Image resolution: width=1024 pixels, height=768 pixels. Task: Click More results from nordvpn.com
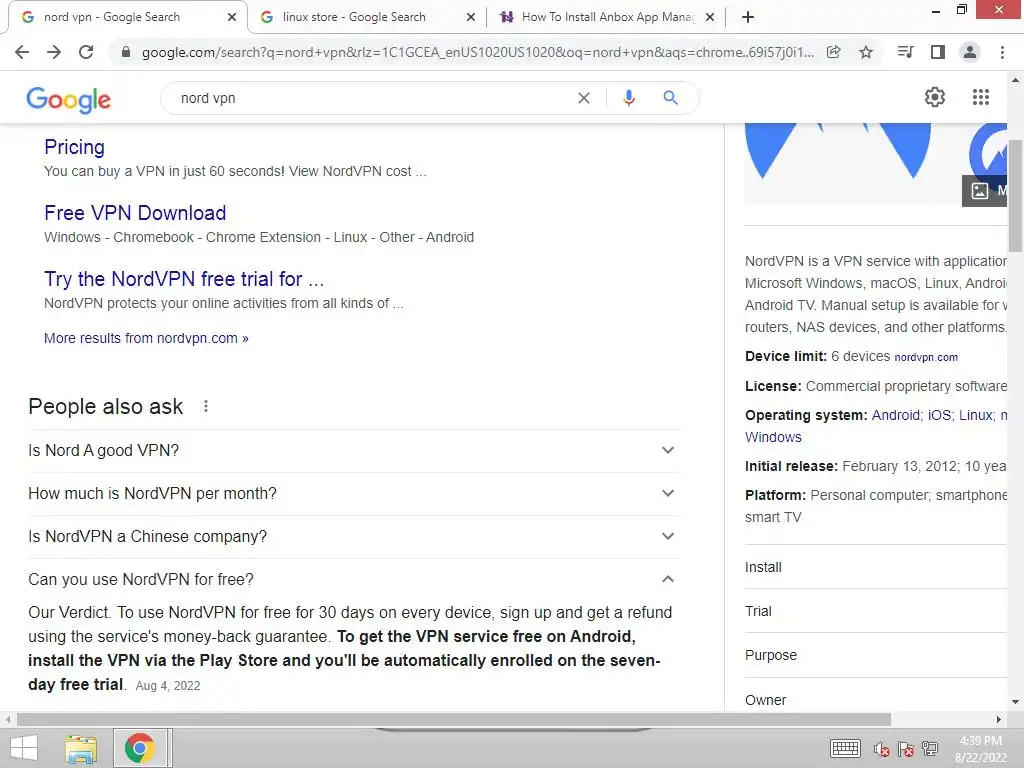coord(146,338)
